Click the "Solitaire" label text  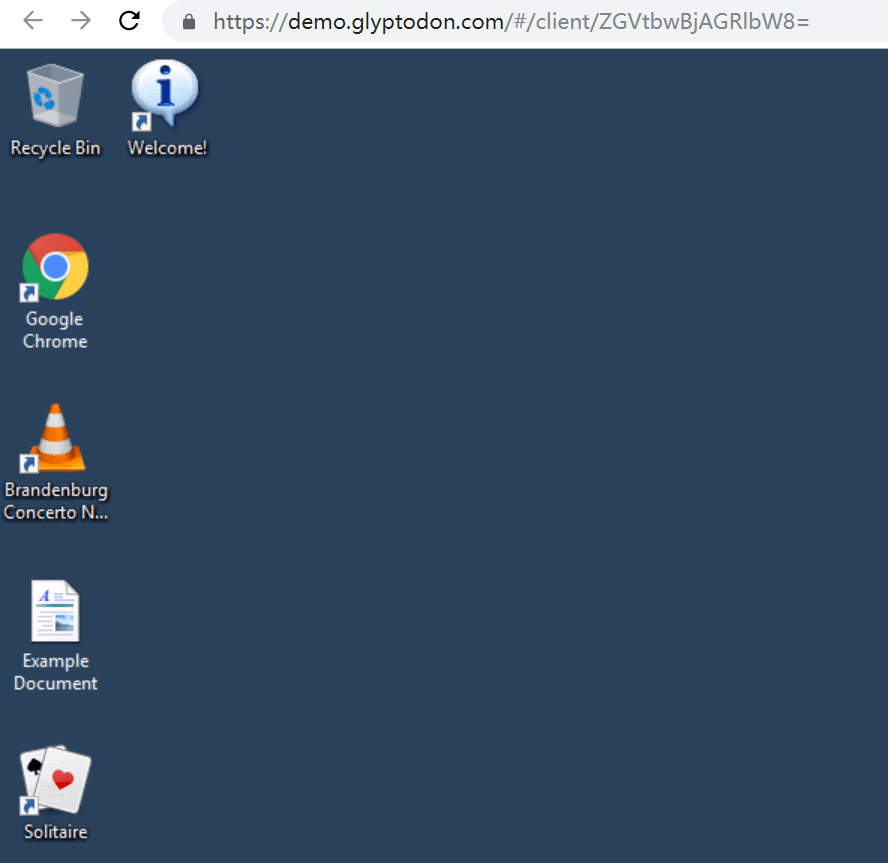coord(56,832)
